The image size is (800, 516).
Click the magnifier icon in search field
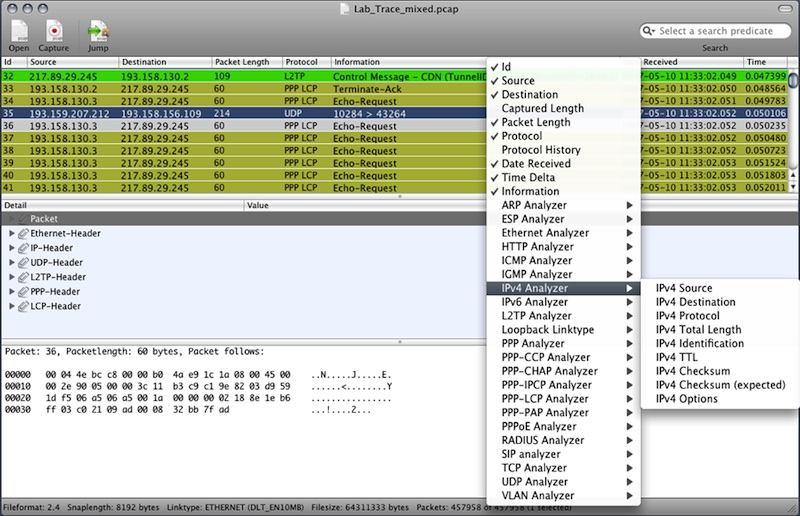(651, 31)
